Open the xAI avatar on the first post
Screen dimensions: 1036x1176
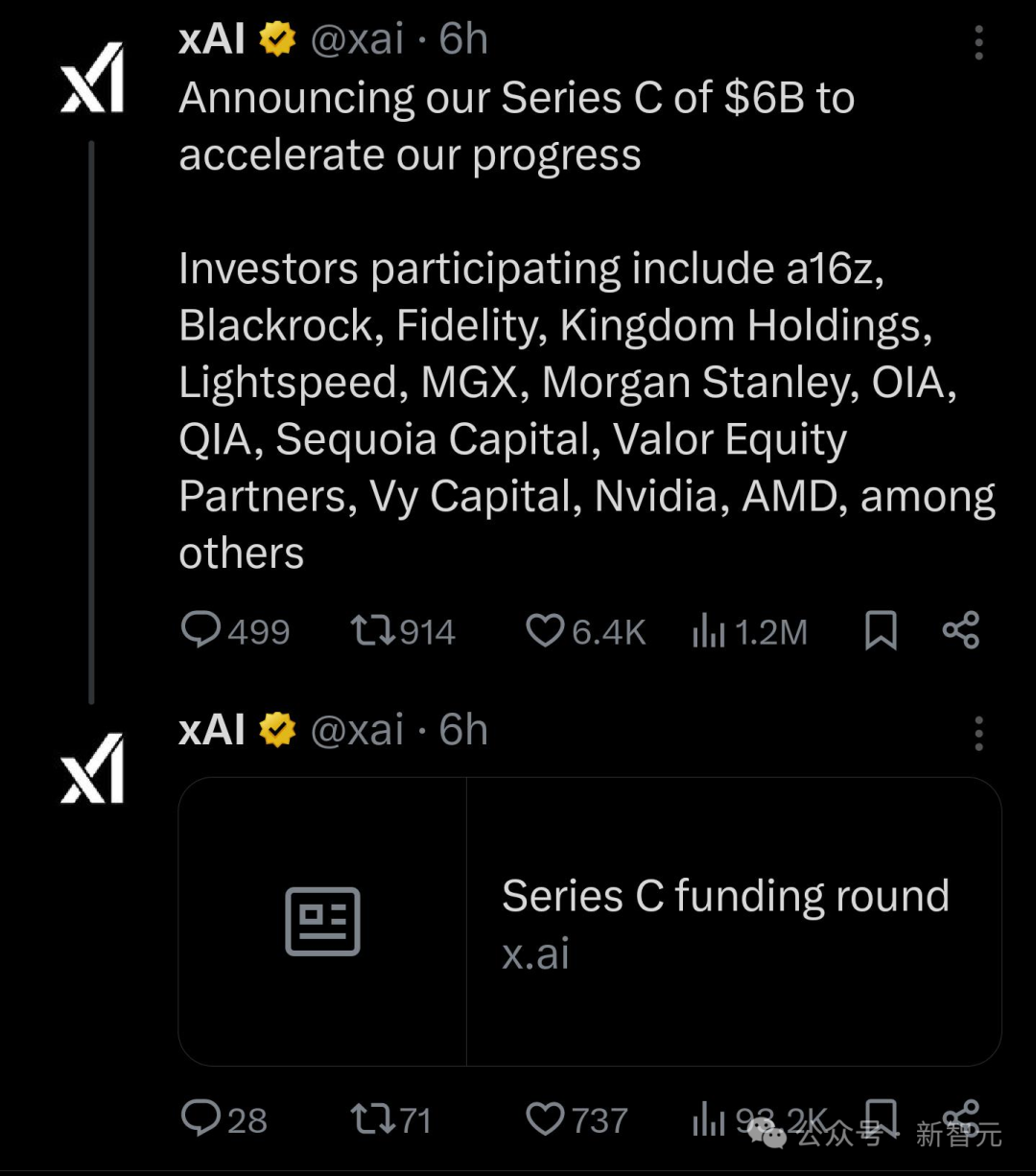(93, 77)
